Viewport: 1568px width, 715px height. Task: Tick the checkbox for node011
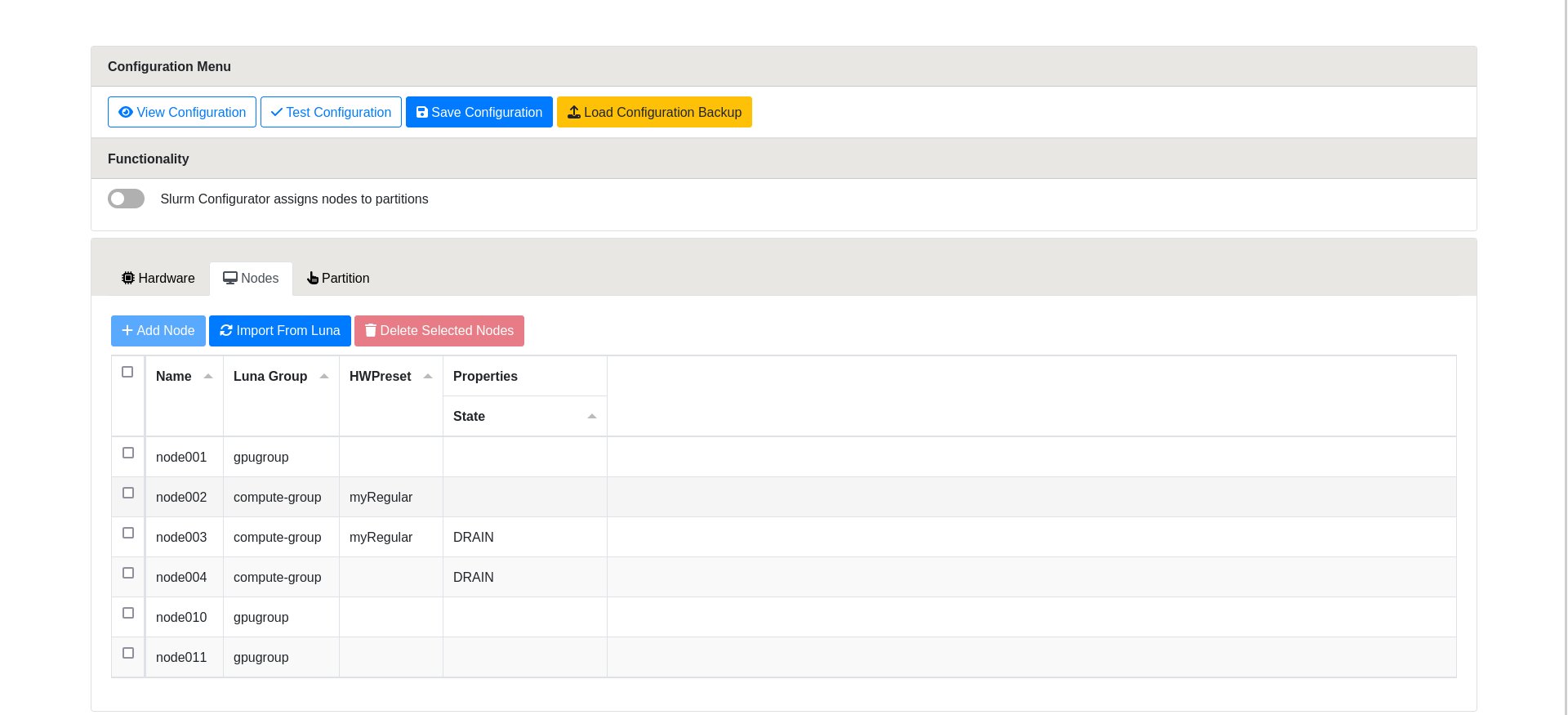[128, 653]
